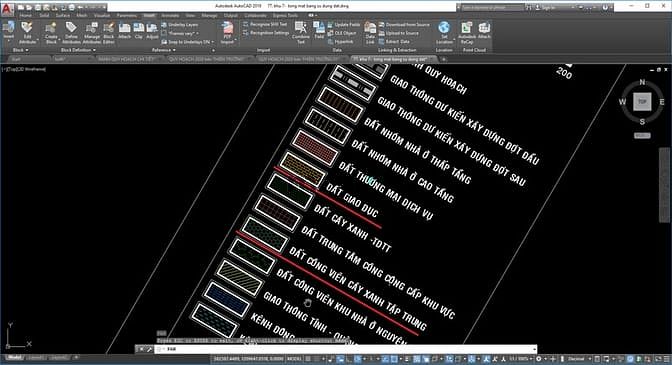672x365 pixels.
Task: Open Recognition Settings
Action: click(266, 33)
